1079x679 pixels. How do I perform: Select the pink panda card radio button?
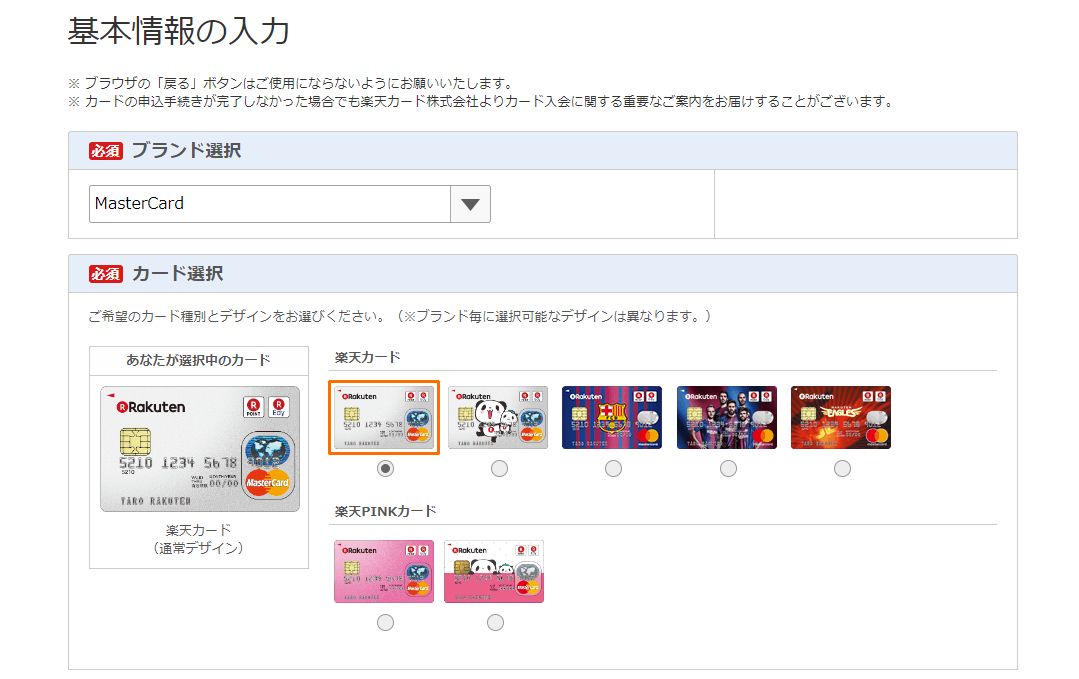495,623
